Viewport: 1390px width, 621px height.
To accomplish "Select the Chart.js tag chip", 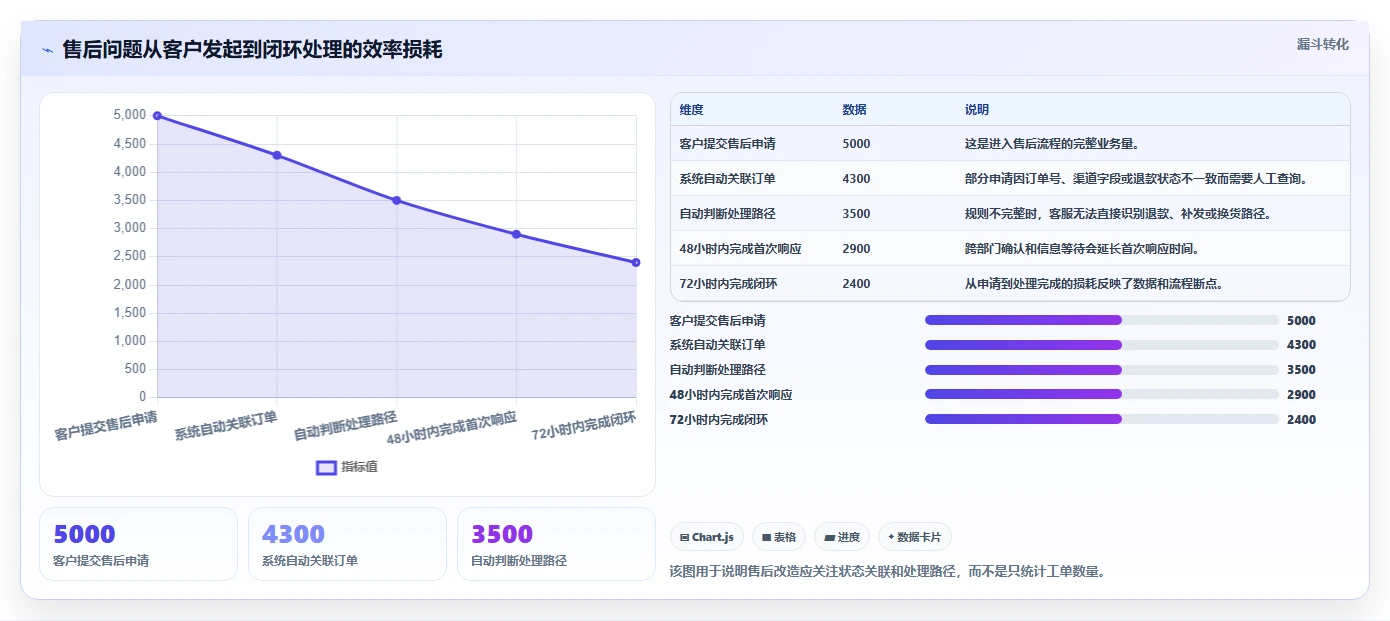I will pos(707,537).
